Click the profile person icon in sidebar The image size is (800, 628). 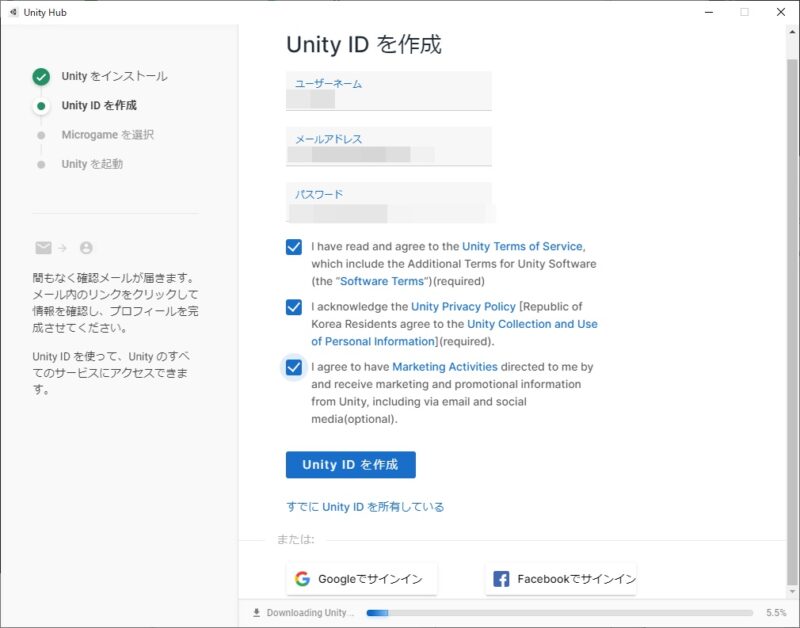pyautogui.click(x=86, y=248)
